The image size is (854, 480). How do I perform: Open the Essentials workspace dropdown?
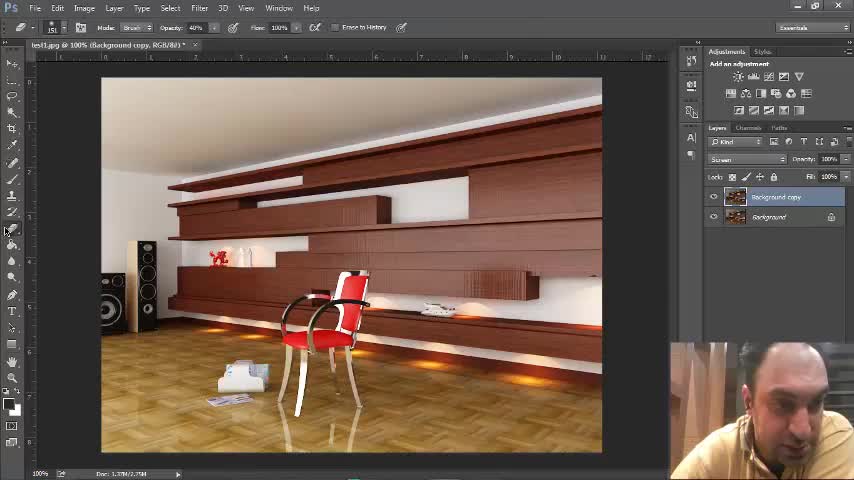point(813,28)
